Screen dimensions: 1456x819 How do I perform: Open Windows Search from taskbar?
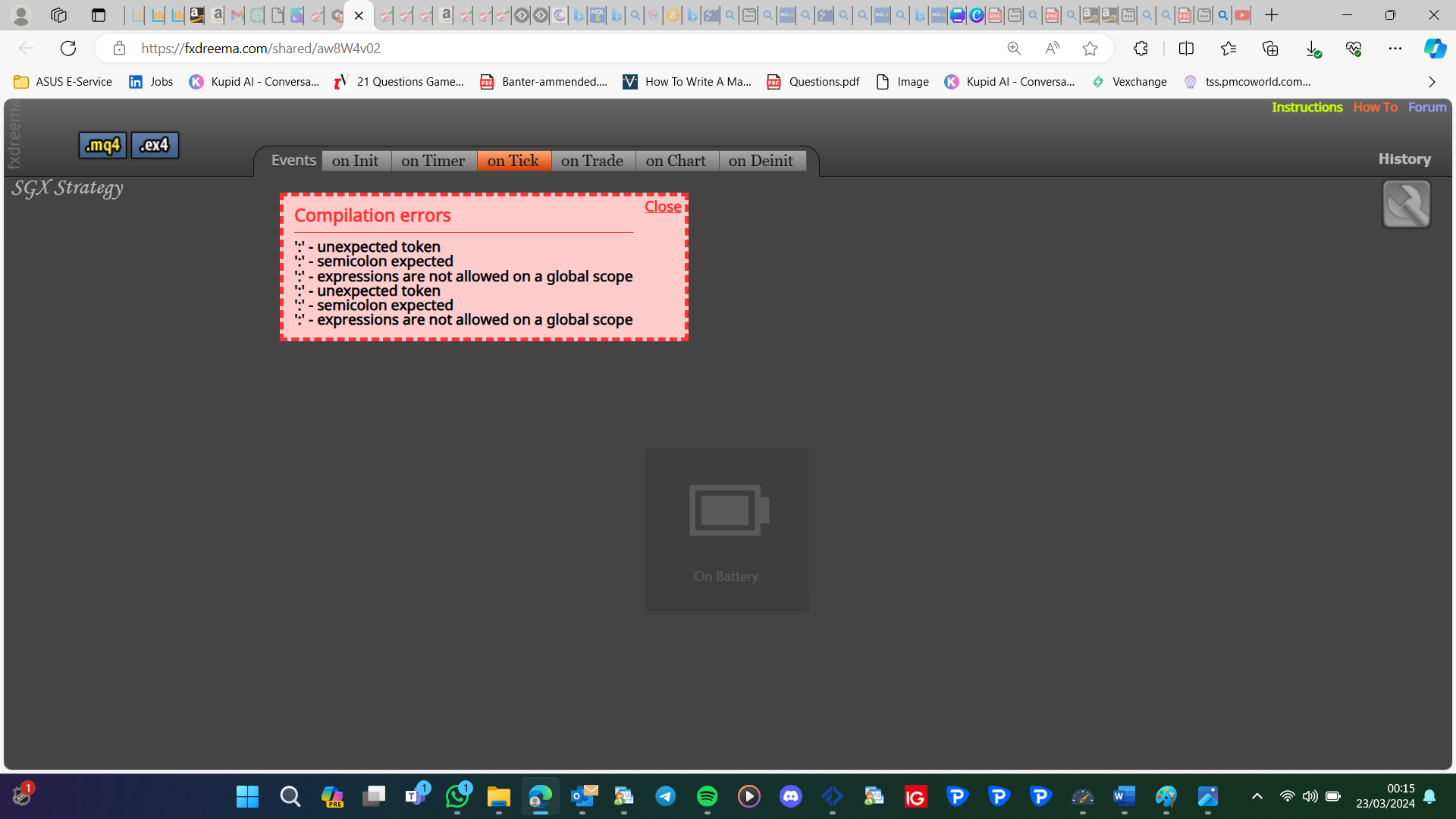290,796
